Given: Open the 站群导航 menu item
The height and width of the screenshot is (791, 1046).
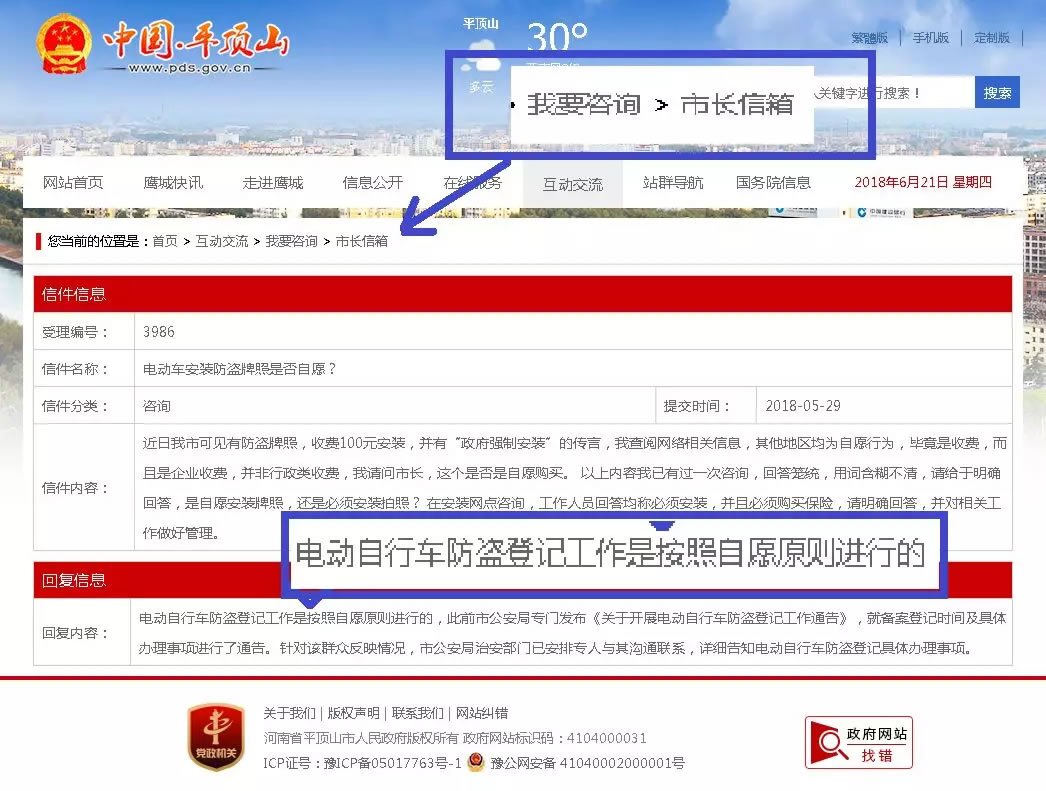Looking at the screenshot, I should (x=672, y=182).
